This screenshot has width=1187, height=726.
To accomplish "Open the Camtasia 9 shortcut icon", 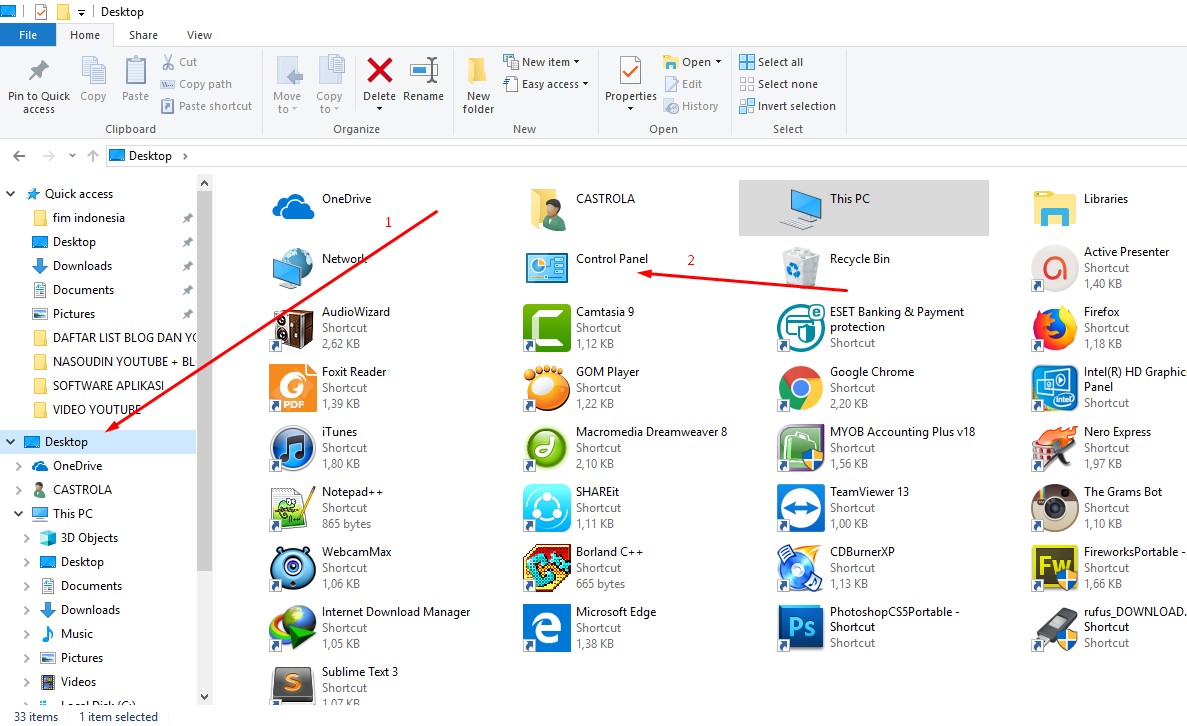I will coord(547,328).
